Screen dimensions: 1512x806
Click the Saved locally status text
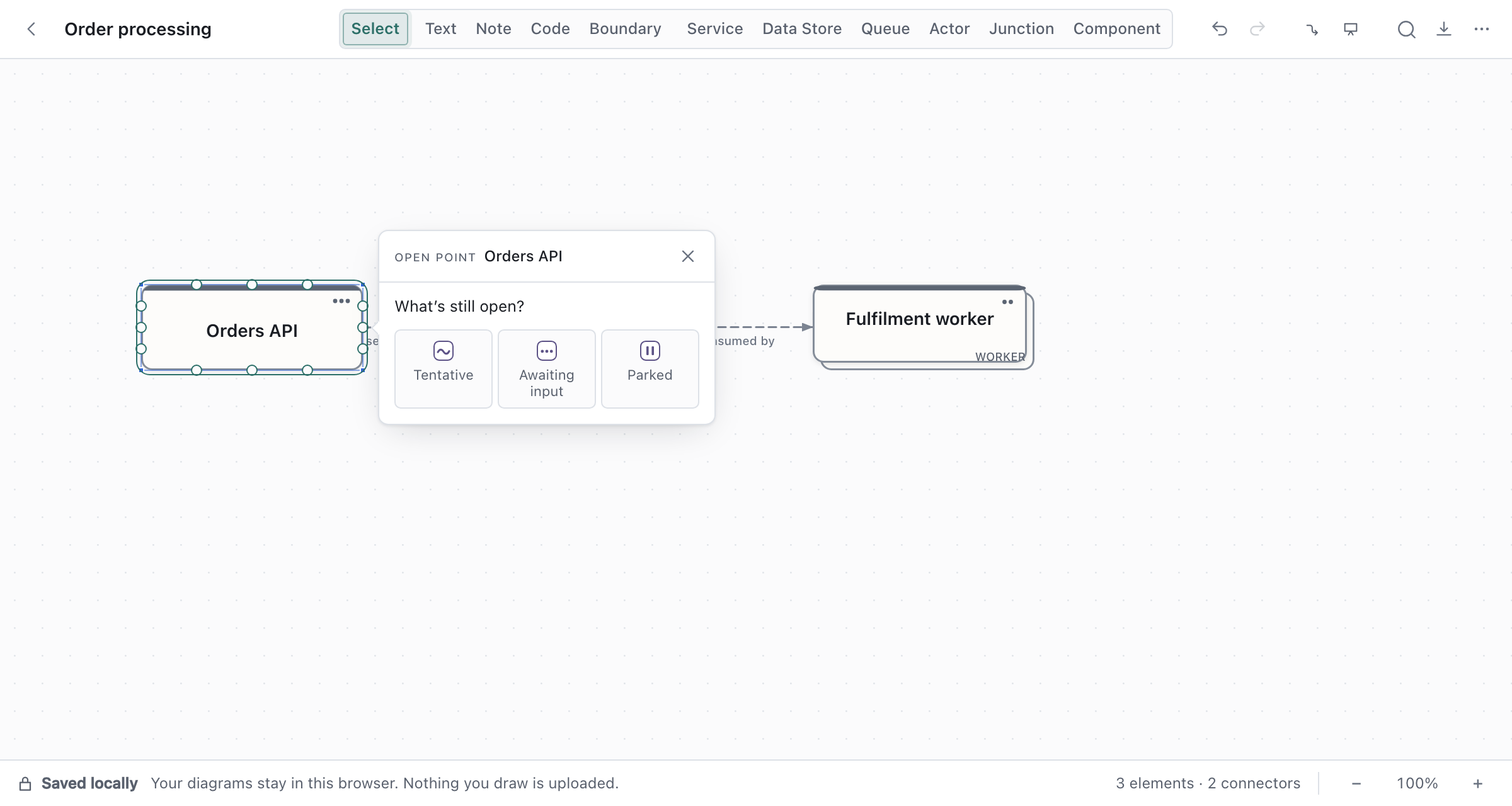click(89, 783)
